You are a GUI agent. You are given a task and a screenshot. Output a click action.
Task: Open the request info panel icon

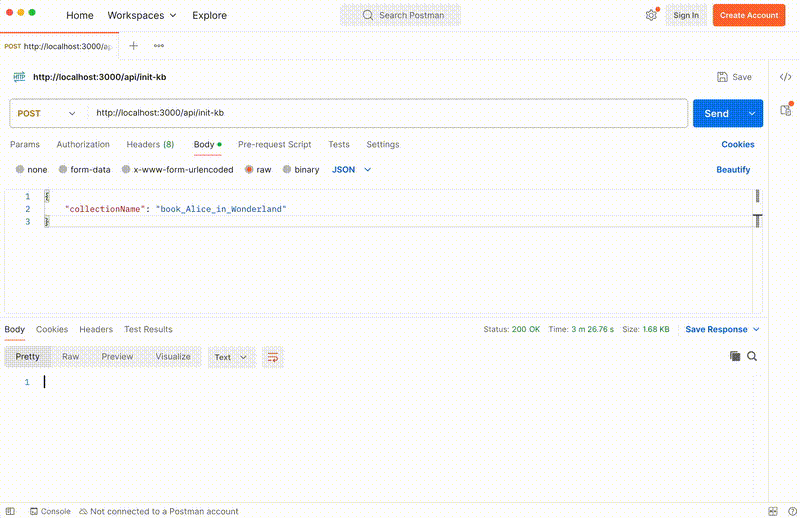click(786, 110)
